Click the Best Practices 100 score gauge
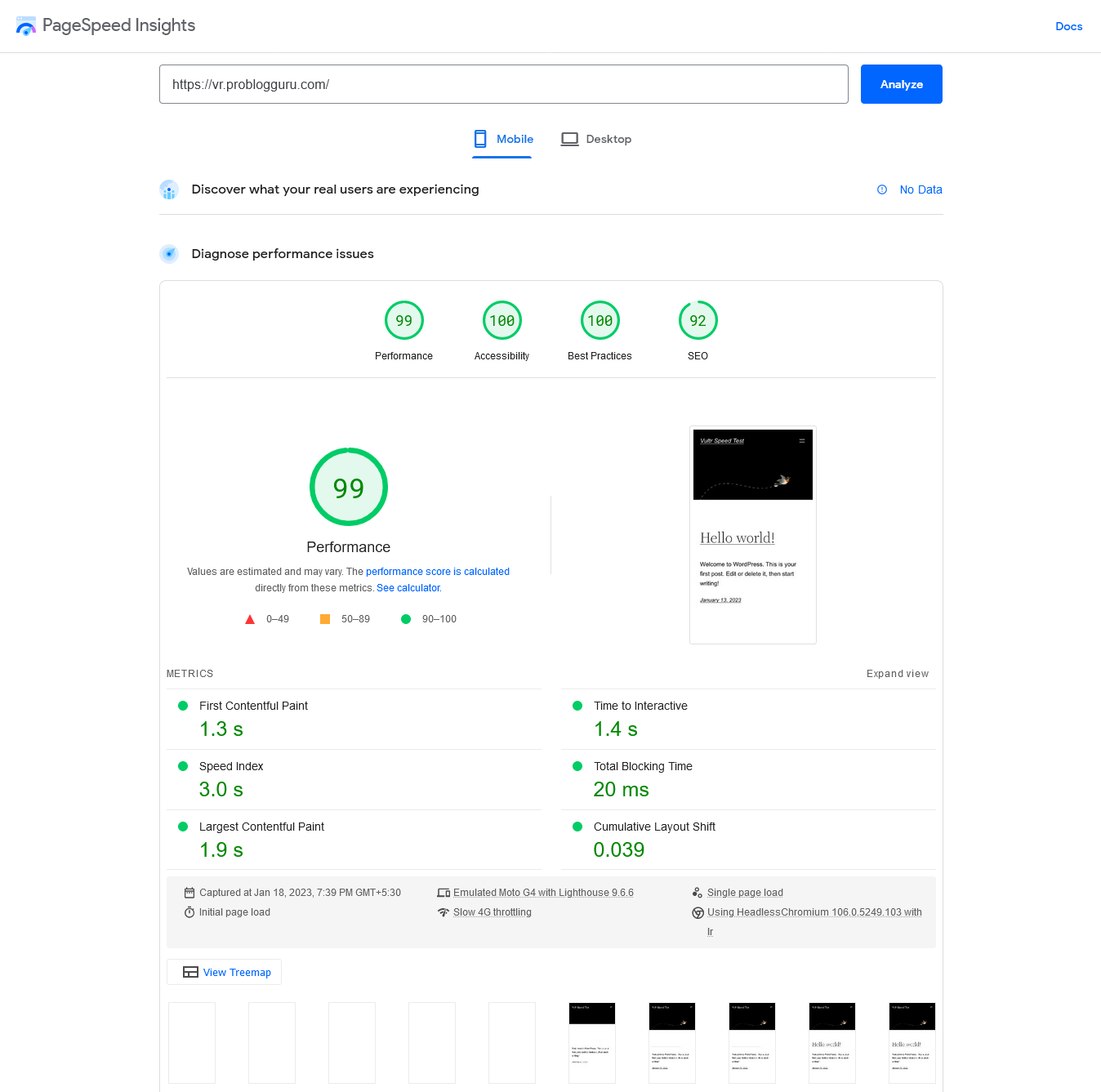This screenshot has height=1092, width=1101. pos(600,321)
